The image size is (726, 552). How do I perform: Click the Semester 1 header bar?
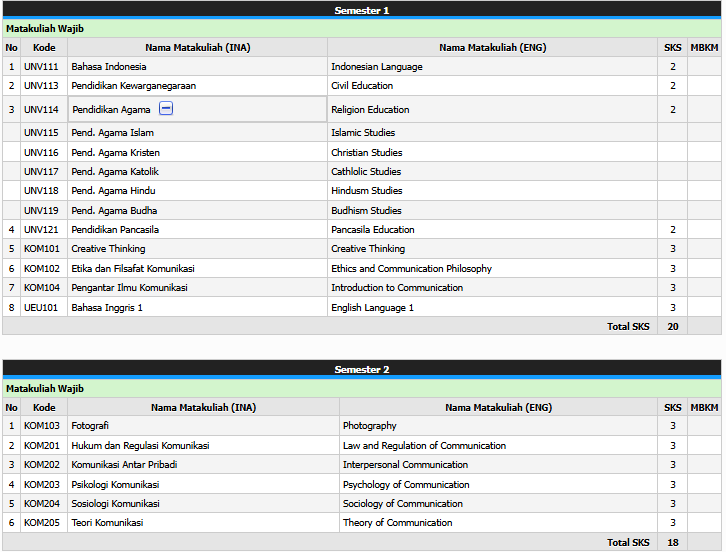pos(362,10)
